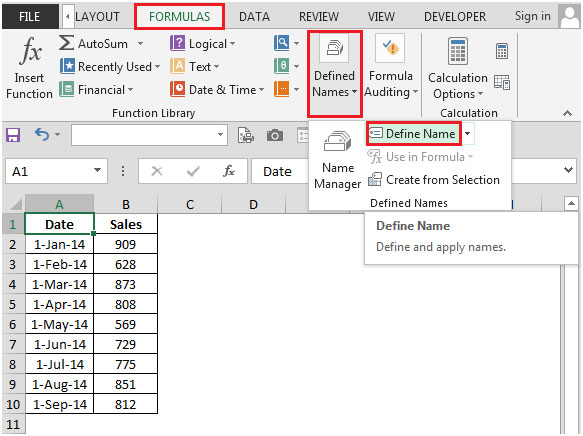Screen dimensions: 583x436
Task: Click the formula bar input showing Date
Action: (x=280, y=171)
